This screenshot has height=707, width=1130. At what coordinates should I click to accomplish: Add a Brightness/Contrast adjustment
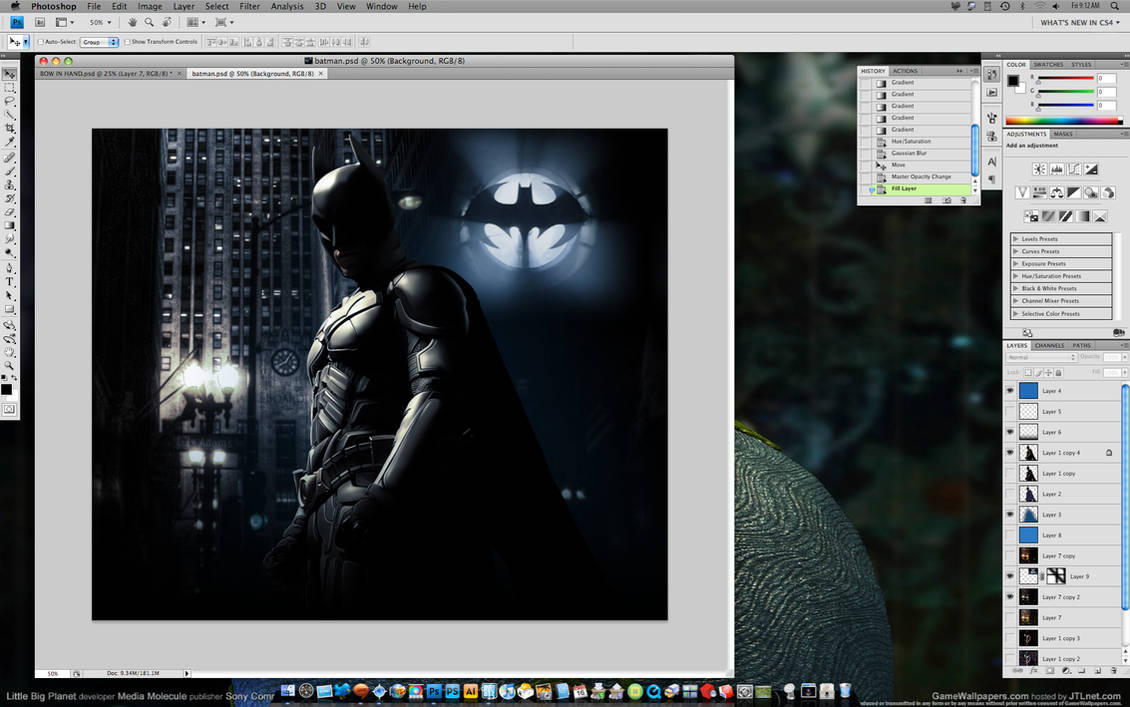[1039, 169]
